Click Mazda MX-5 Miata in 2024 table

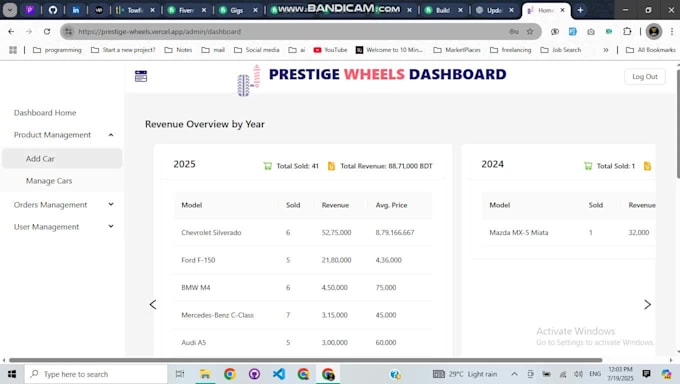[519, 233]
